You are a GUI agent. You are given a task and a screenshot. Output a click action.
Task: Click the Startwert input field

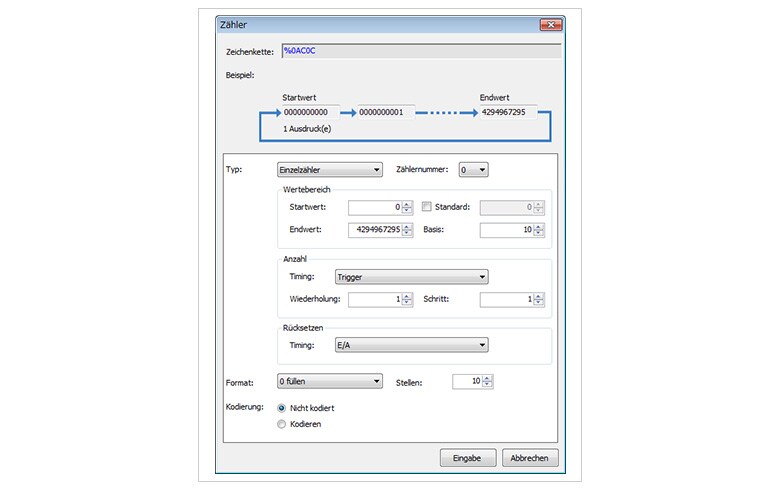coord(374,207)
